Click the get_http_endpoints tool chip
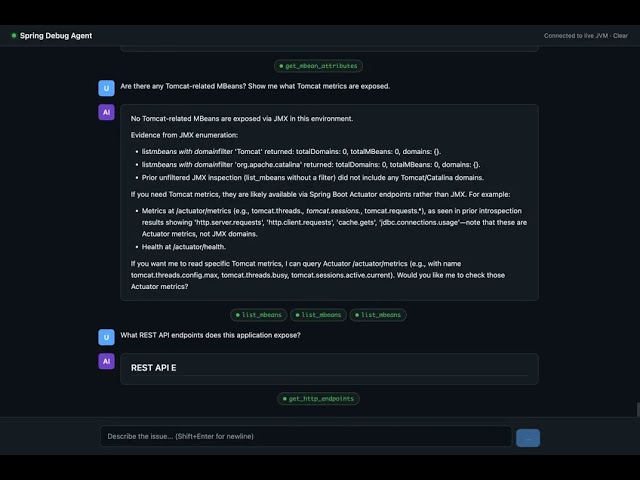 pyautogui.click(x=318, y=399)
